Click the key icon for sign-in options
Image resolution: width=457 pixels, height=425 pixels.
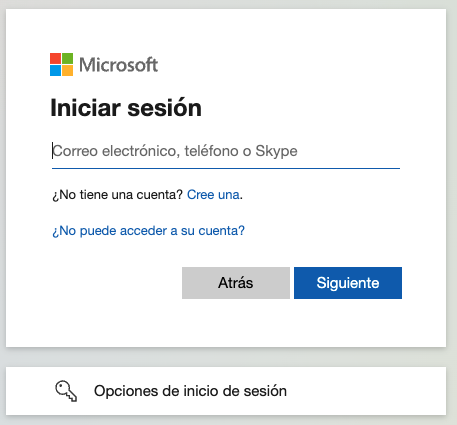66,391
